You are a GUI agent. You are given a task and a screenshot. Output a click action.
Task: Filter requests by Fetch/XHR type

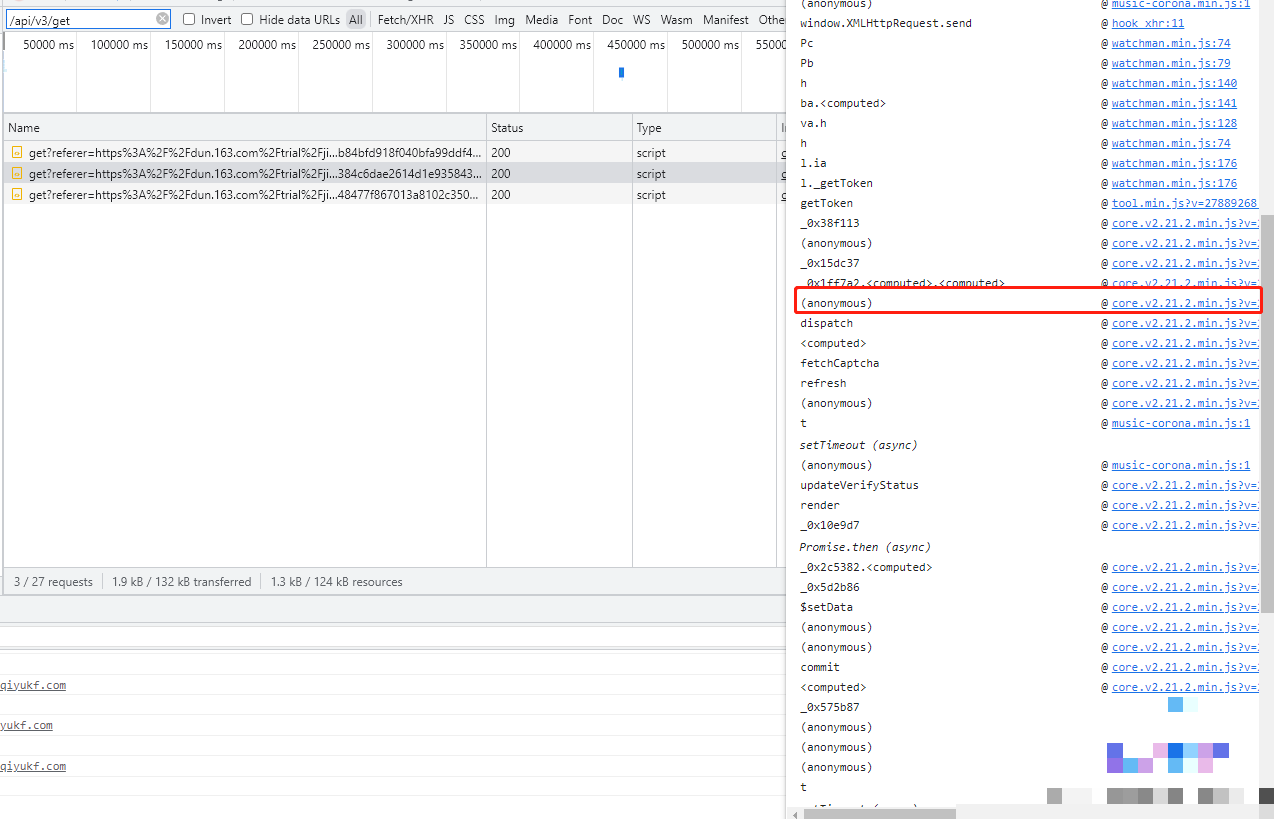click(405, 19)
